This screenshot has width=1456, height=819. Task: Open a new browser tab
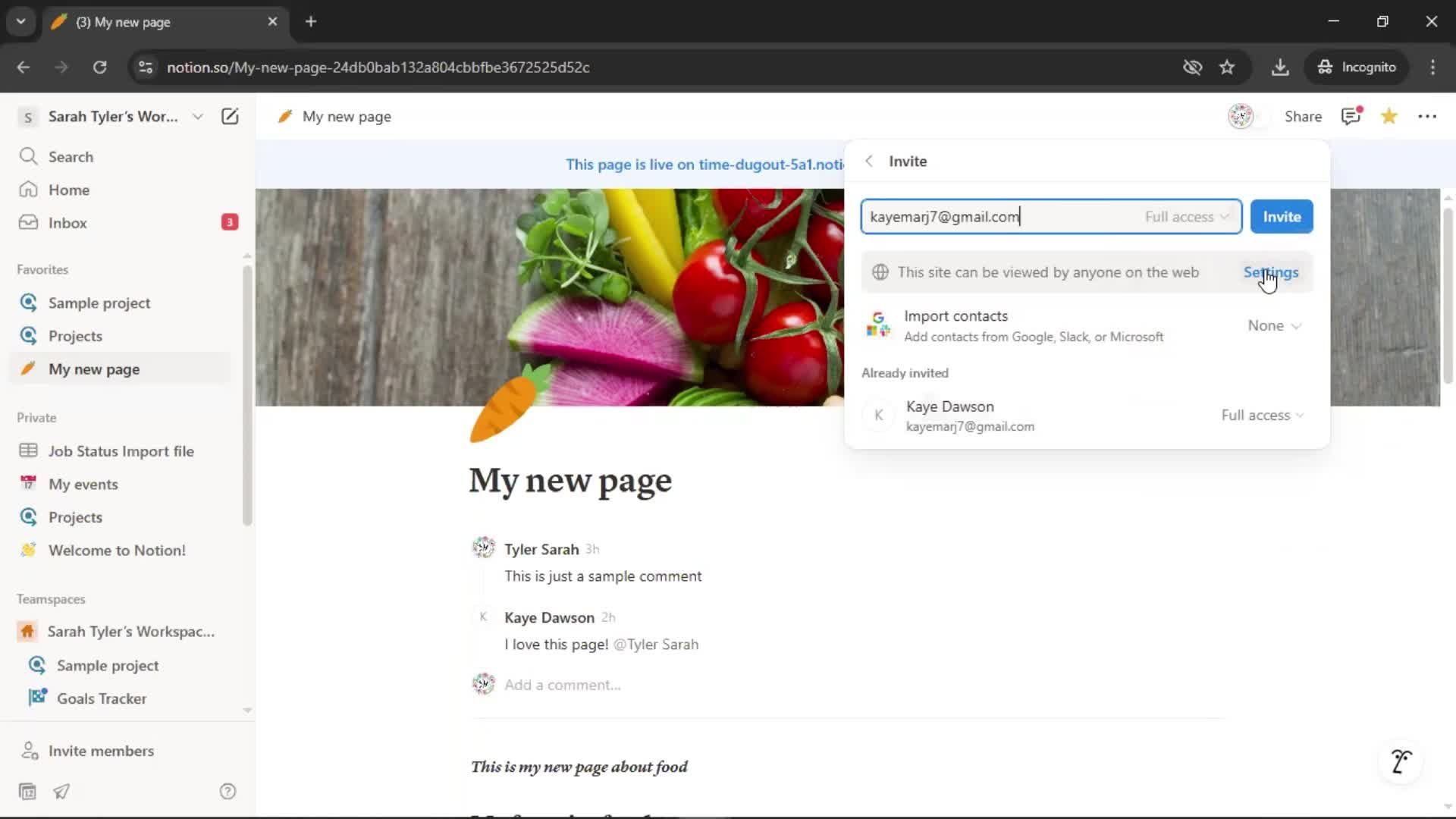coord(311,22)
